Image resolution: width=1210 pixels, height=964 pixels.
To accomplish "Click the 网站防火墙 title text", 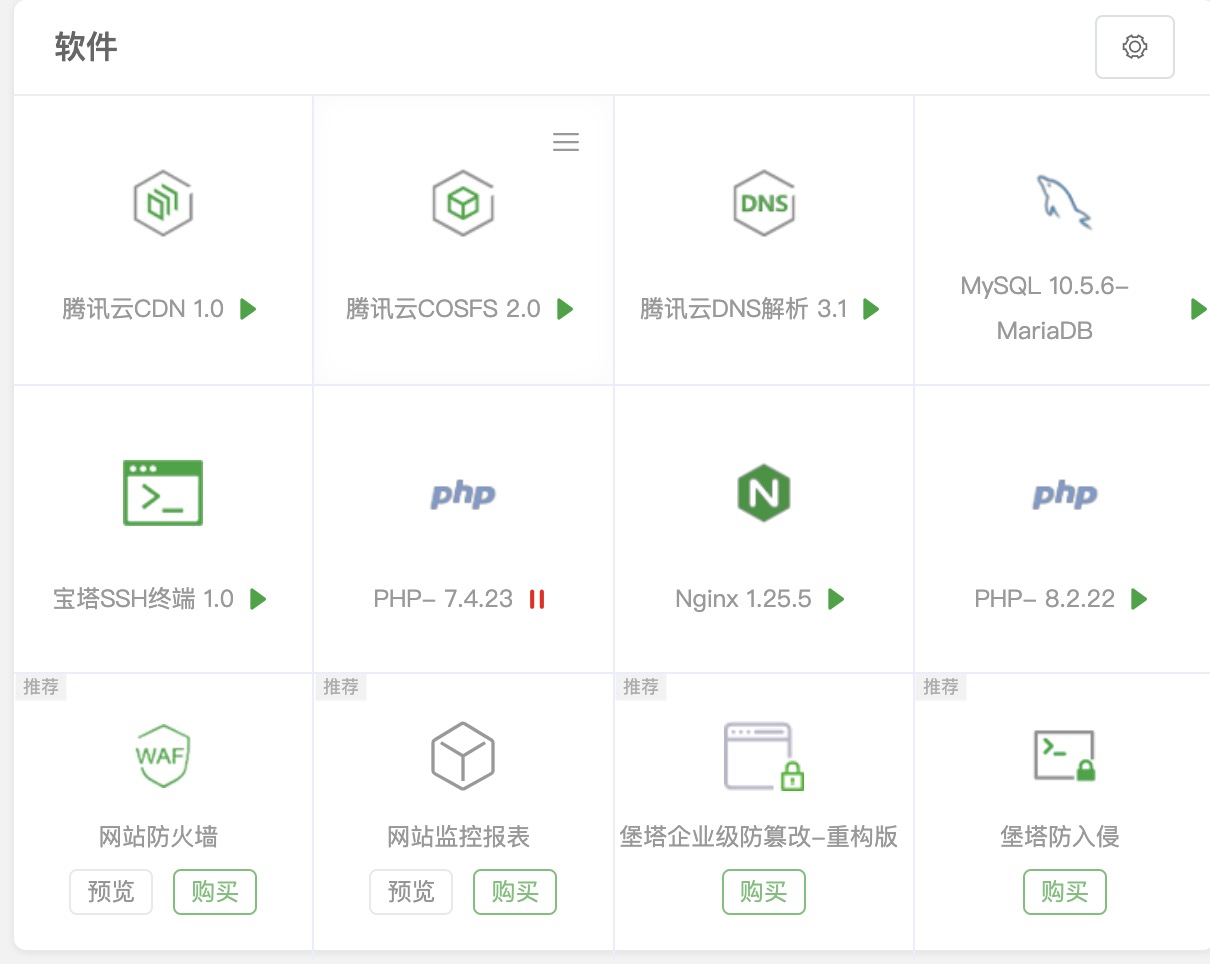I will (159, 836).
